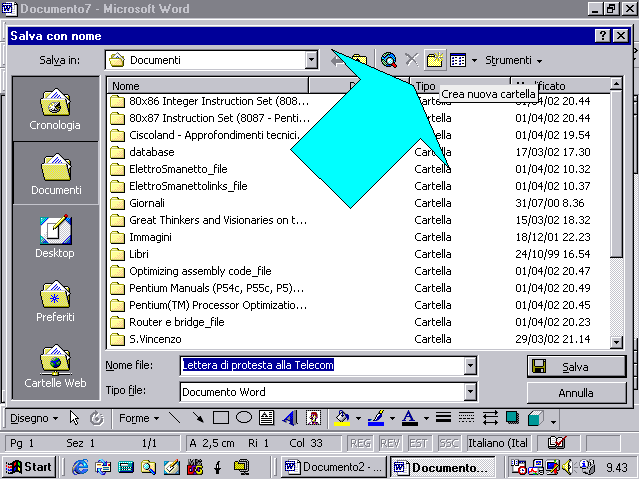Select the Line drawing tool
Viewport: 639px width, 479px height.
175,418
